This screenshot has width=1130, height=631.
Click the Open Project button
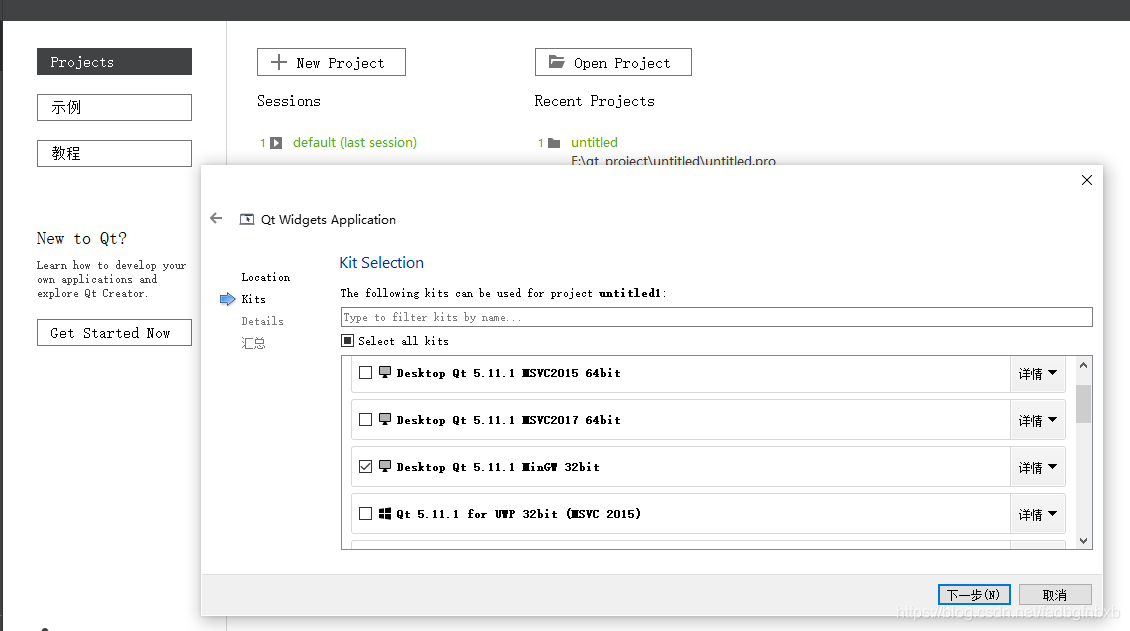[613, 62]
